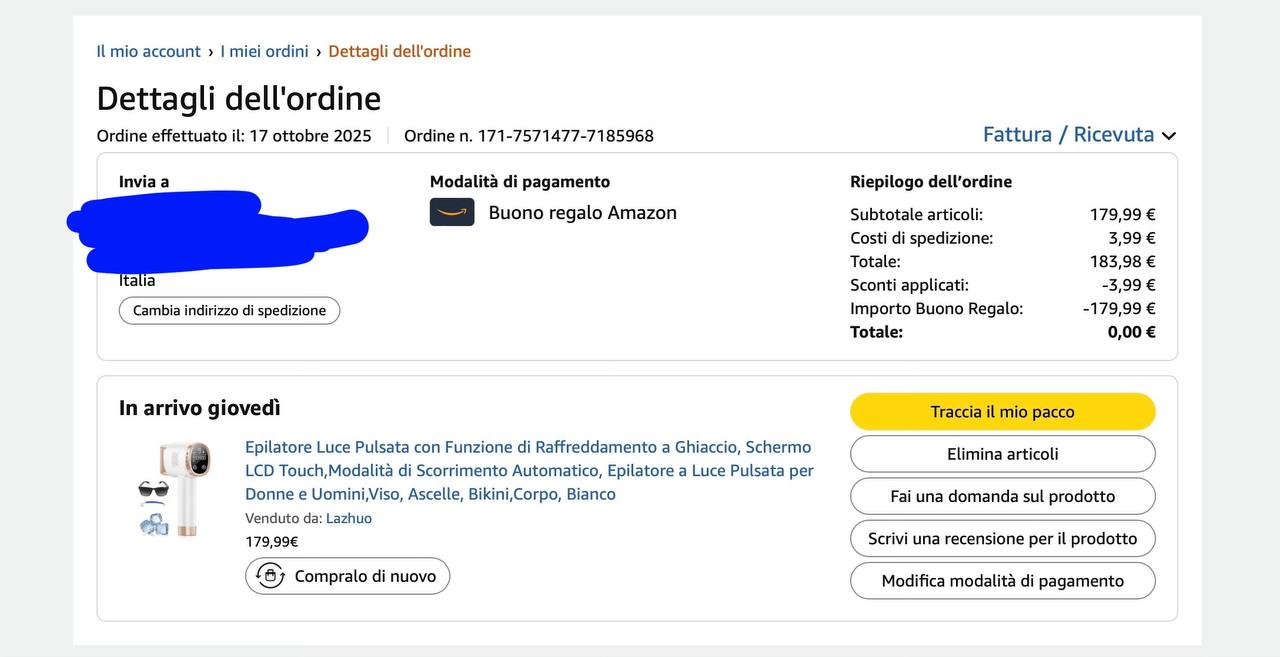
Task: Ask a question via Fai una domanda sul prodotto
Action: 1002,496
